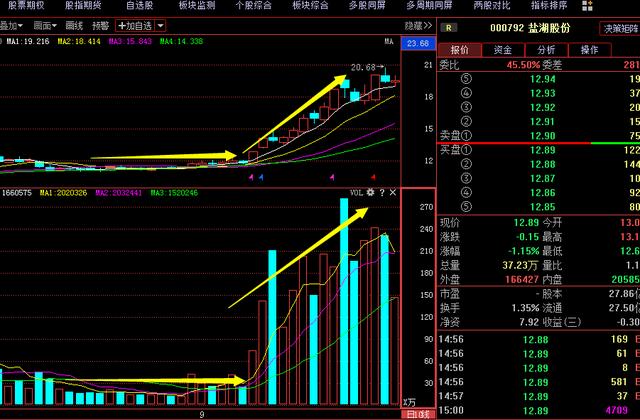Open the VOL indicator settings gear
Viewport: 640px width, 420px height.
[370, 192]
